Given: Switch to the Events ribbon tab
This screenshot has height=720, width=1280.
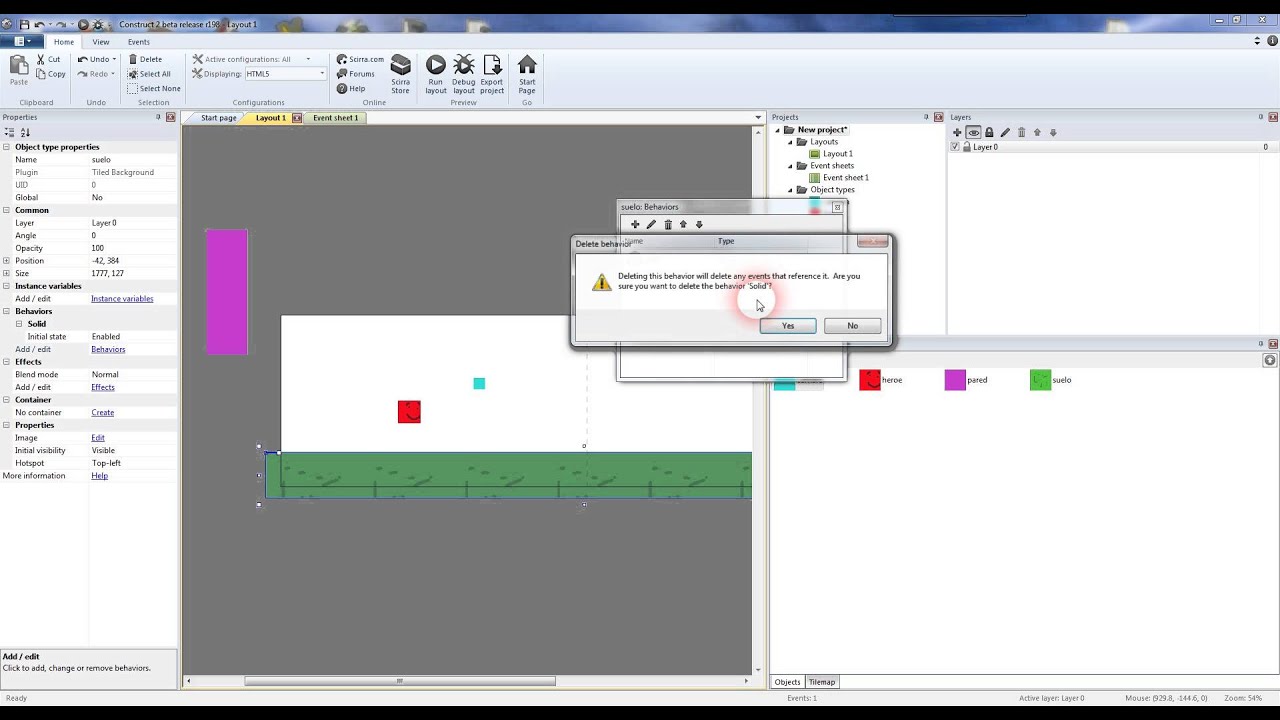Looking at the screenshot, I should click(139, 42).
